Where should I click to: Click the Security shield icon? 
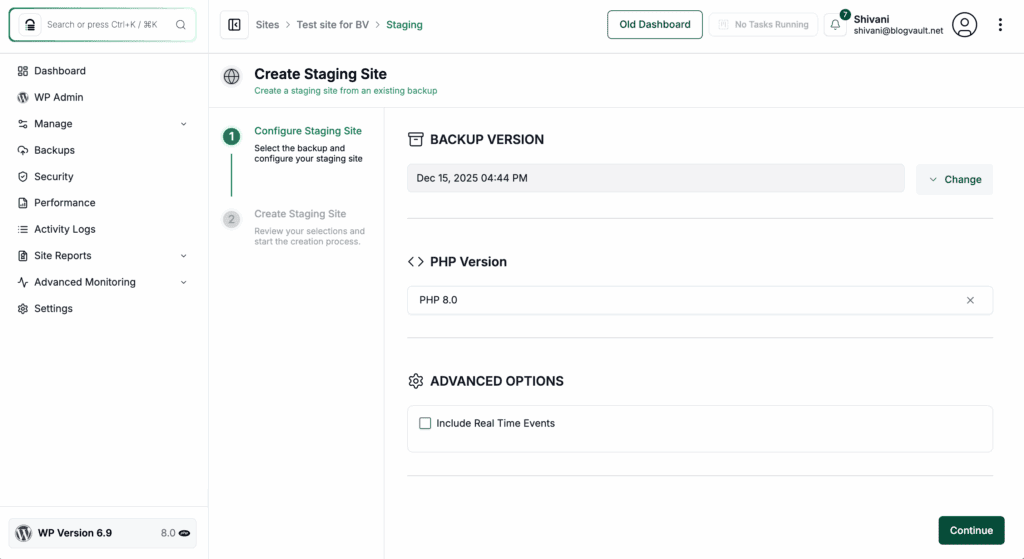pyautogui.click(x=23, y=177)
